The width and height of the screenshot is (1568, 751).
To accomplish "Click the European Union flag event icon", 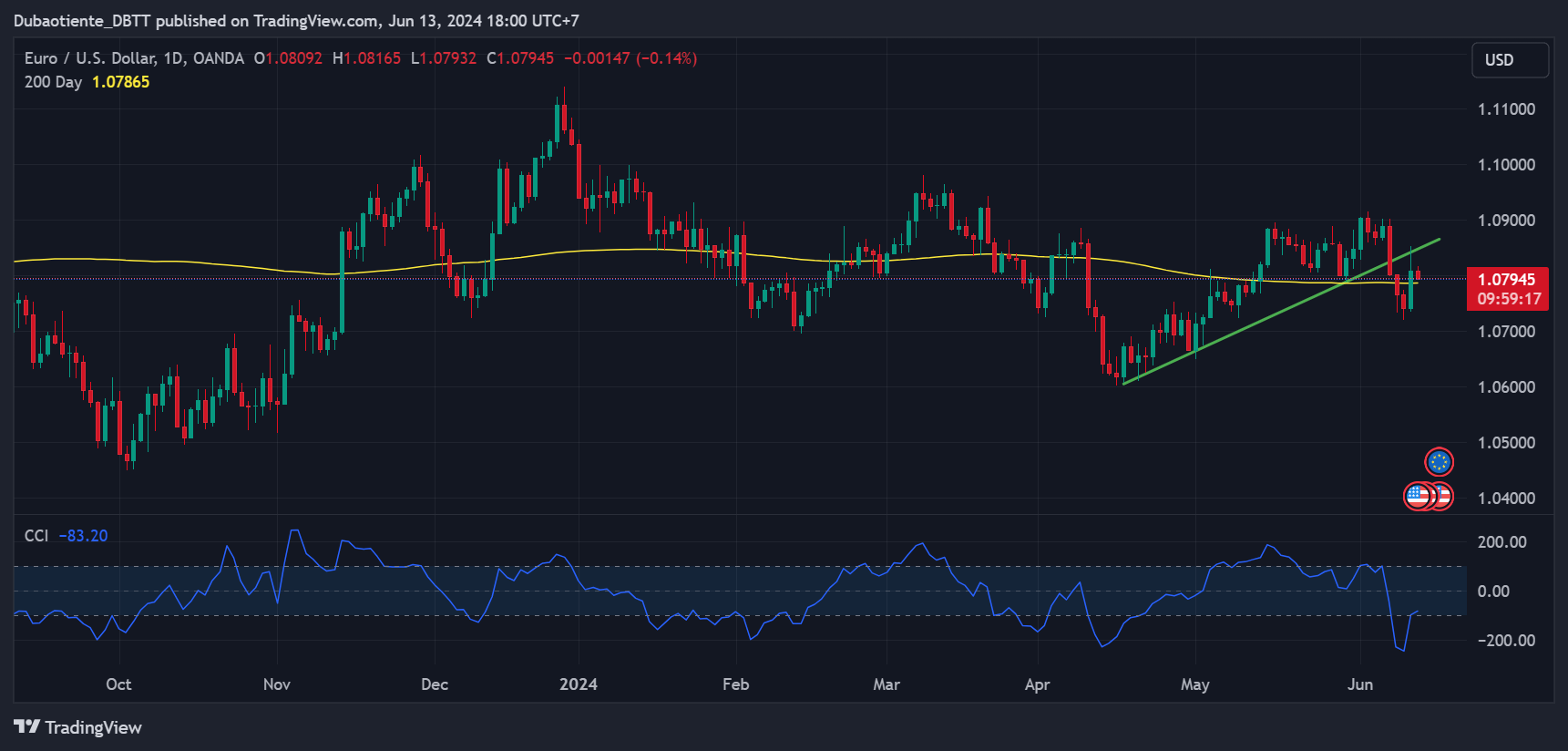I will (1439, 462).
